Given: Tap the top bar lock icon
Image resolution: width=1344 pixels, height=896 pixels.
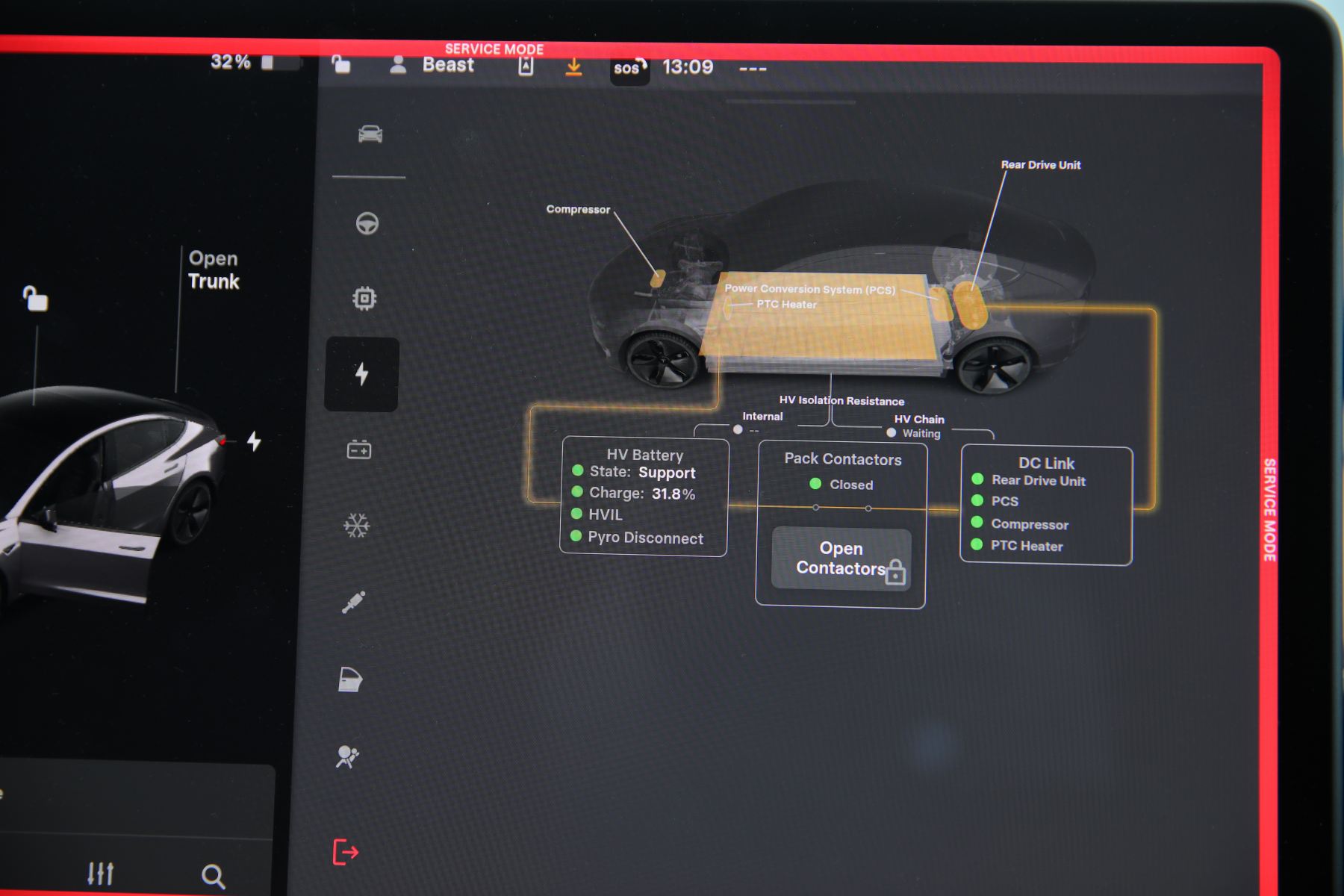Looking at the screenshot, I should coord(341,64).
